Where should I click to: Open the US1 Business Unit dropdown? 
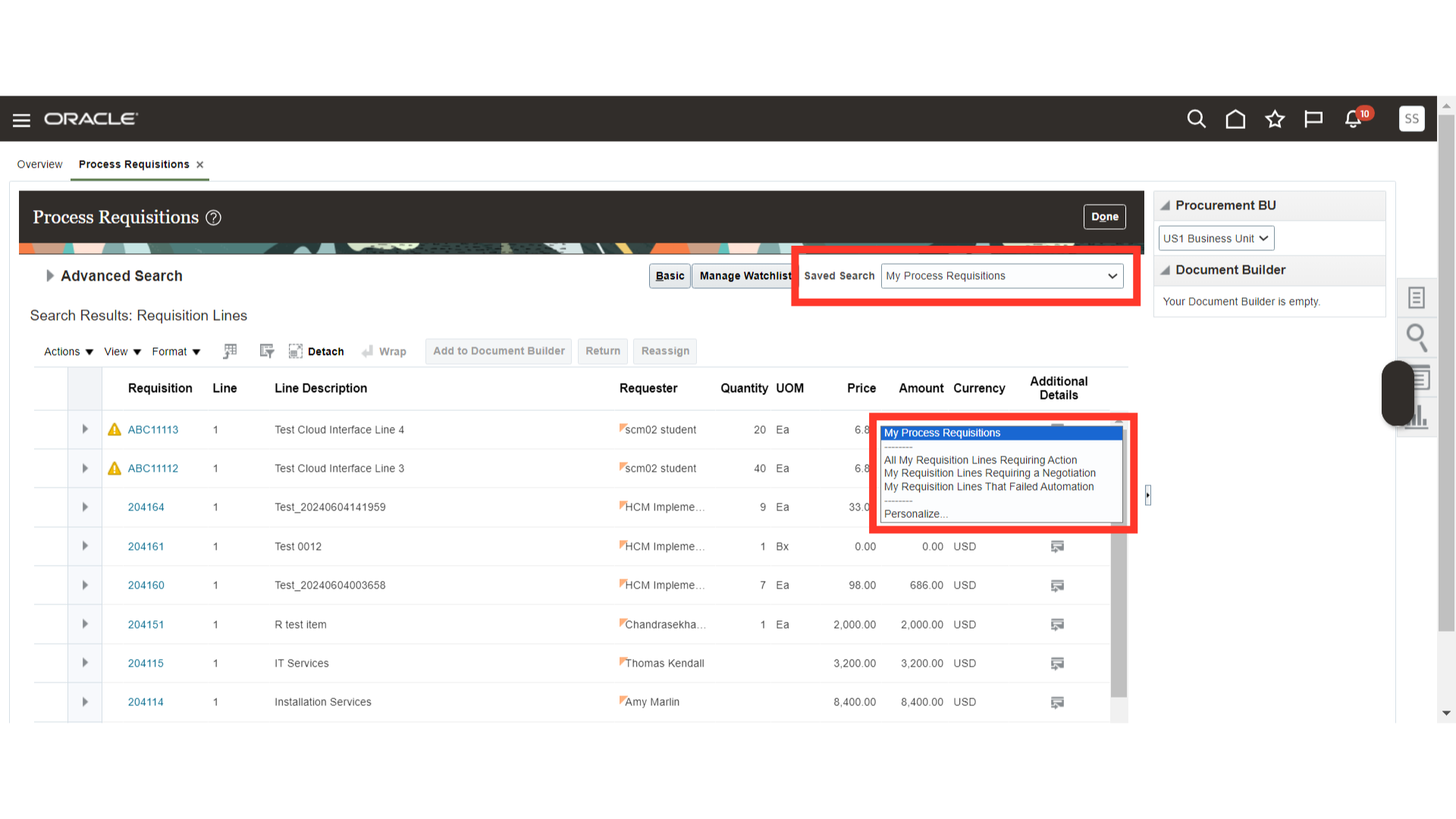click(1216, 238)
